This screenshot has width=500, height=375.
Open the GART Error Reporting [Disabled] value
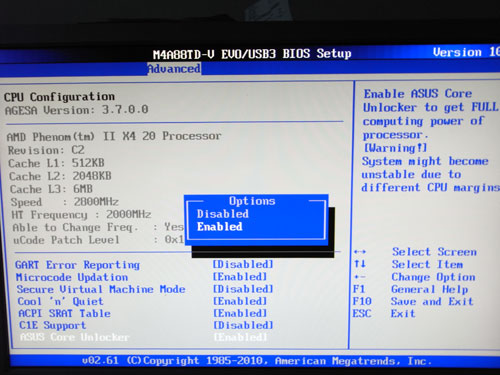click(x=243, y=264)
